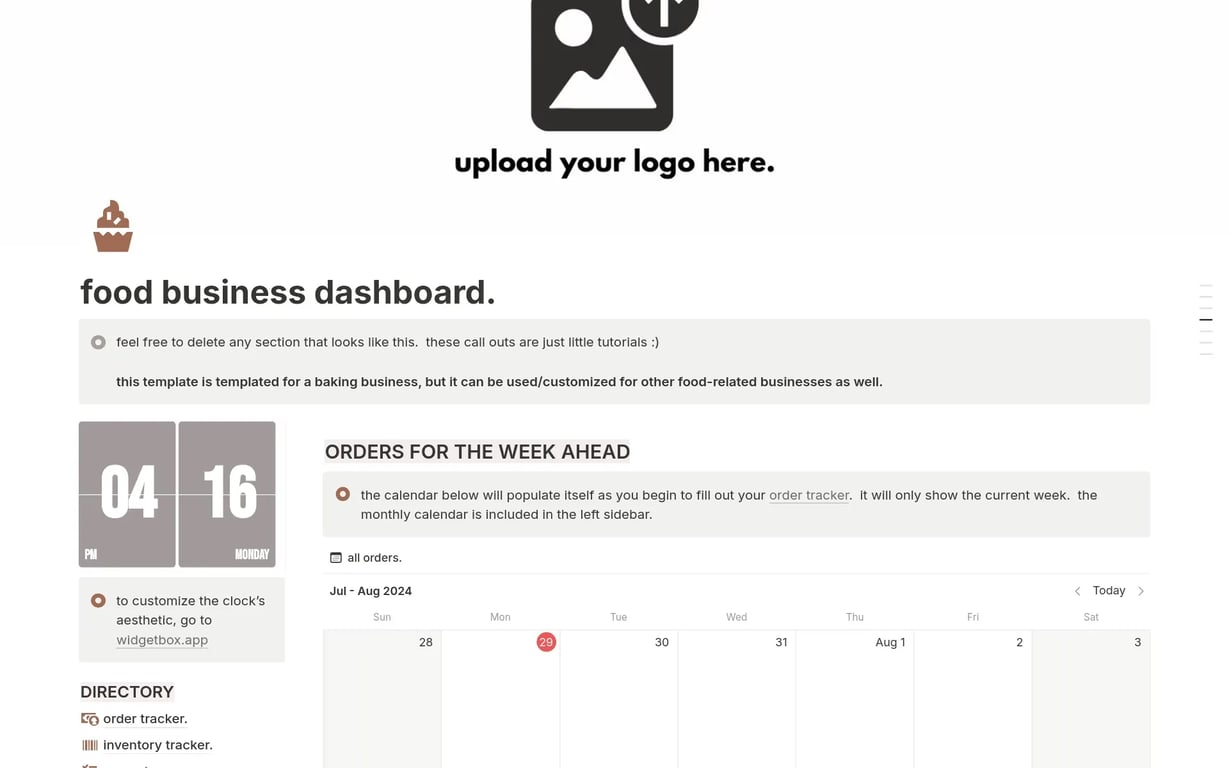Click the brown bullet icon in clock callout

tap(98, 601)
